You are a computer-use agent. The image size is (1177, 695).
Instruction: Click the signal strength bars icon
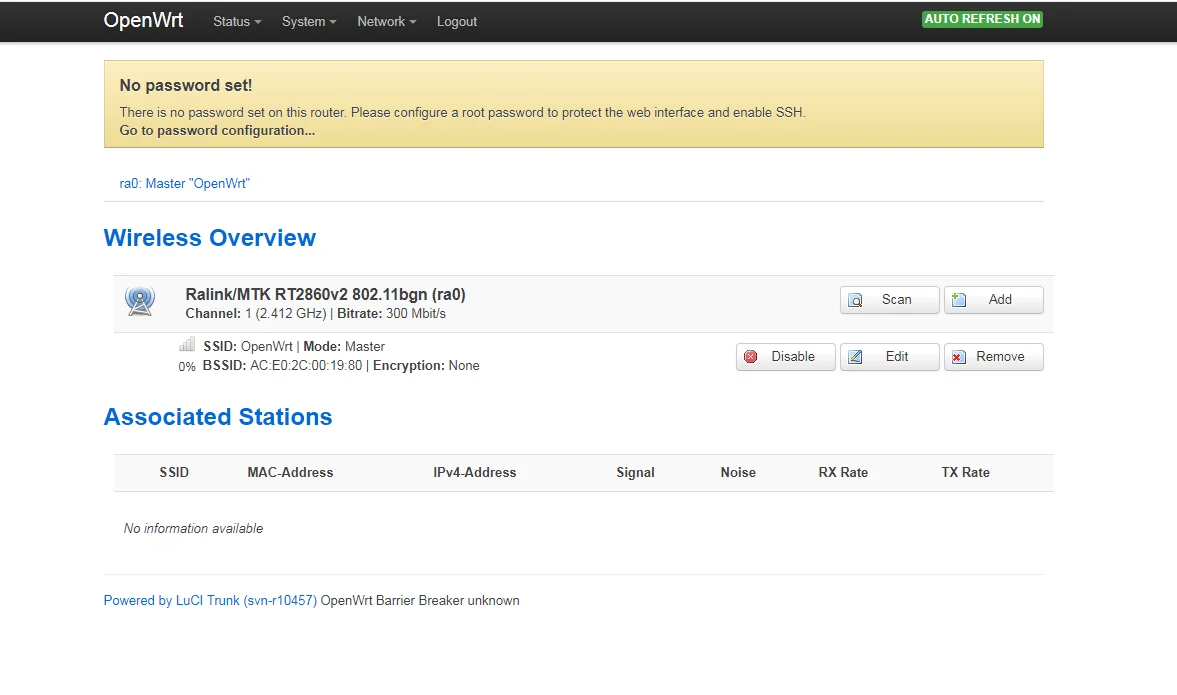187,344
